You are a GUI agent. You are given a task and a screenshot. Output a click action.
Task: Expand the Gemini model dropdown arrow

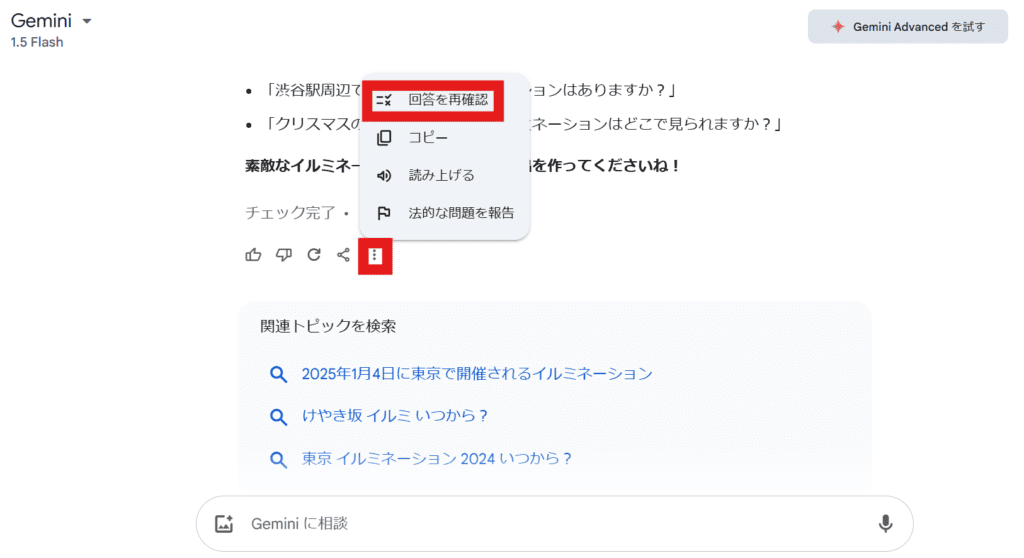(87, 21)
